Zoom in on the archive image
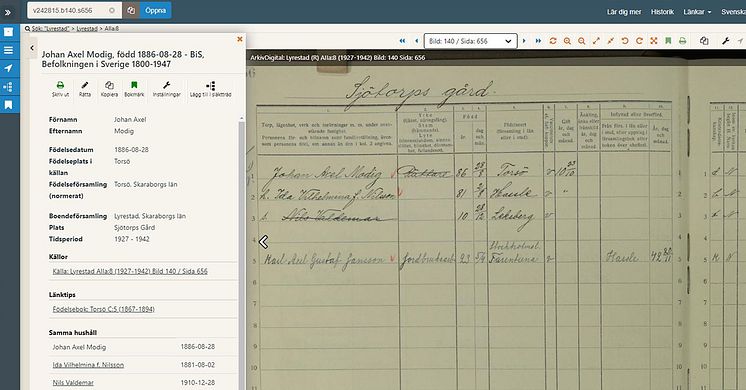The height and width of the screenshot is (390, 746). (x=567, y=41)
